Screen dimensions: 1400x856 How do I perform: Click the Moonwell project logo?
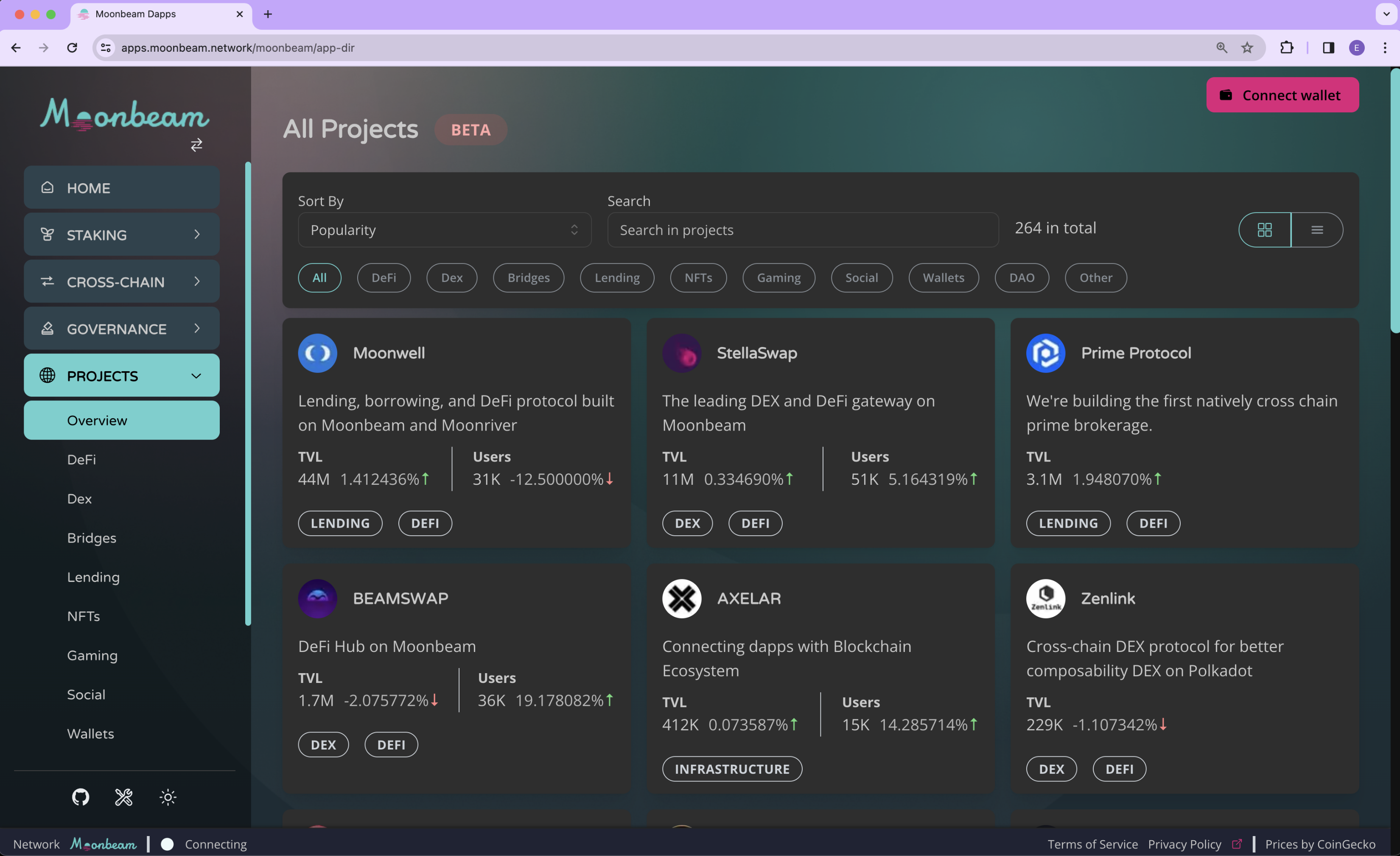tap(318, 353)
